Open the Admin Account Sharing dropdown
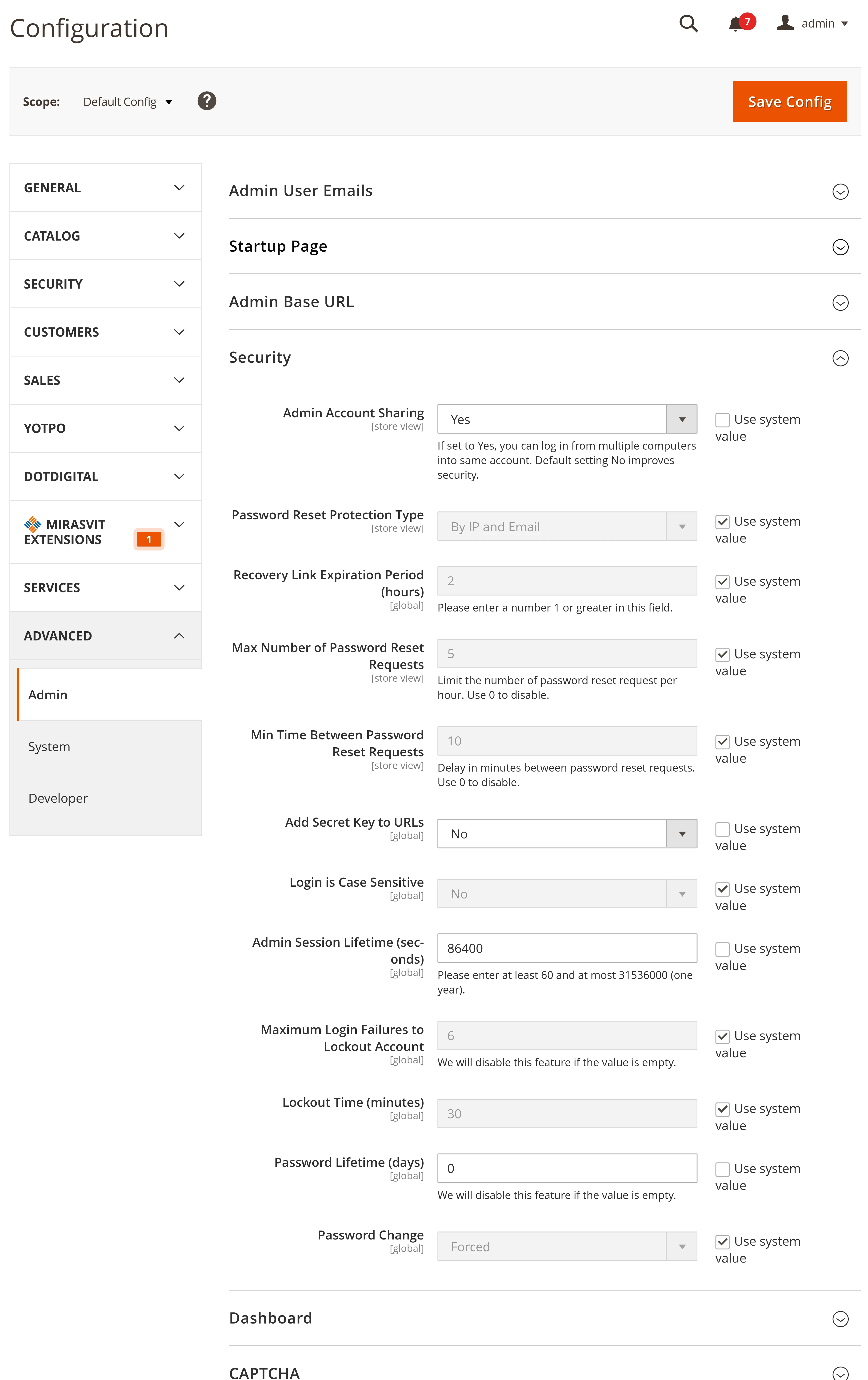 point(567,419)
